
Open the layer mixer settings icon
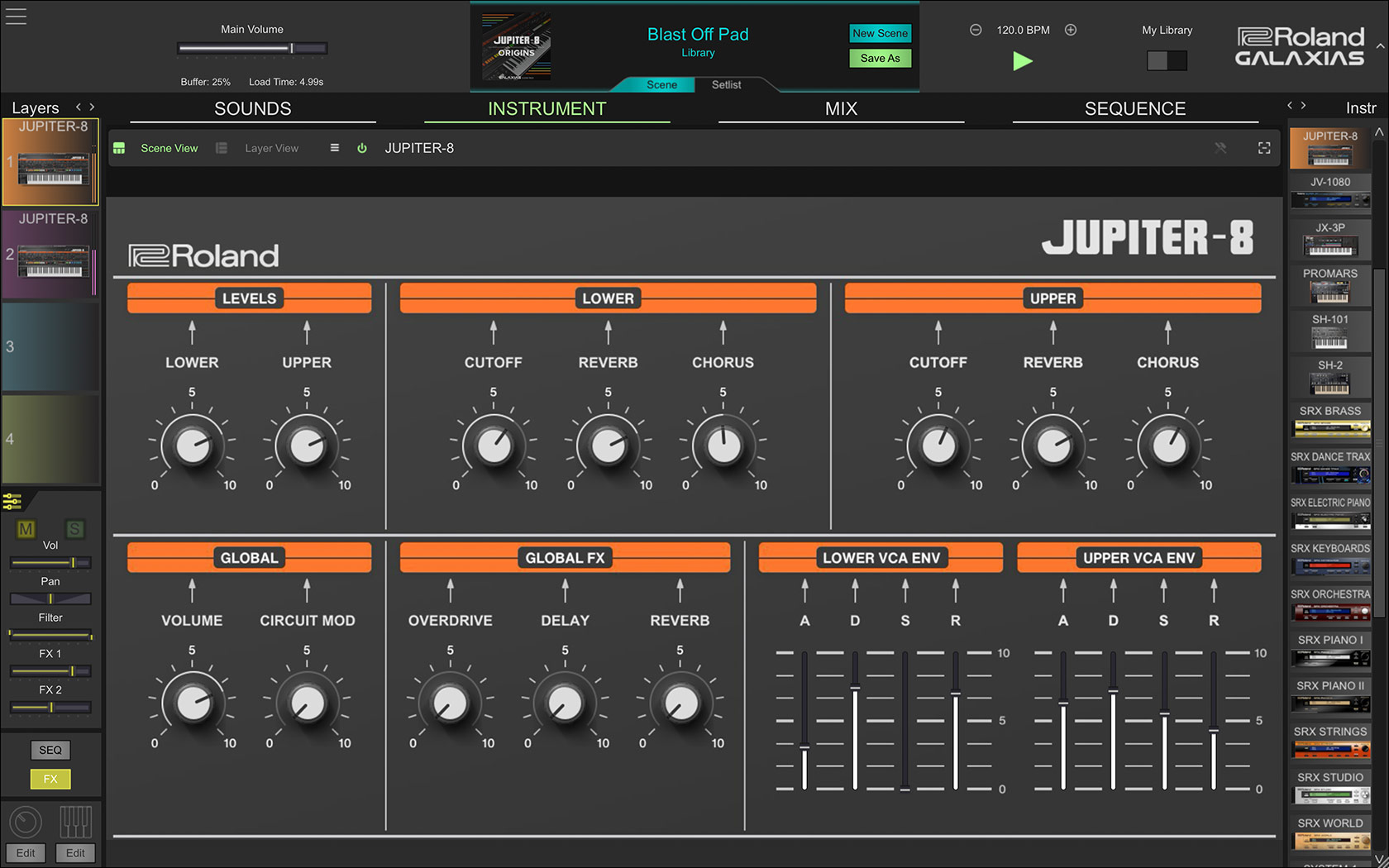[x=12, y=501]
